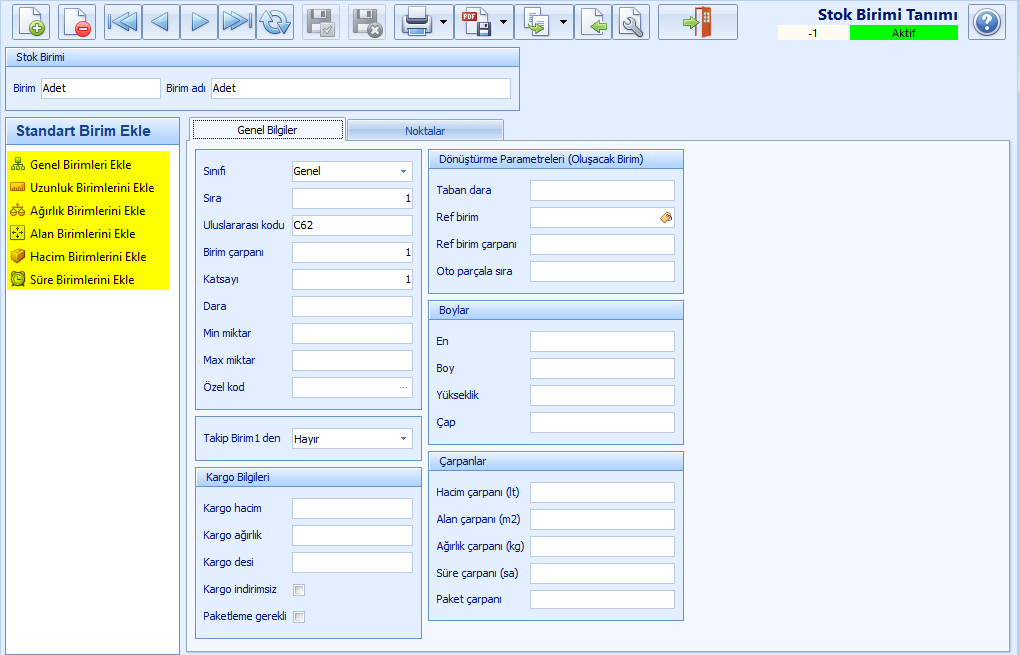Go to the next record
The image size is (1020, 655).
[x=199, y=22]
